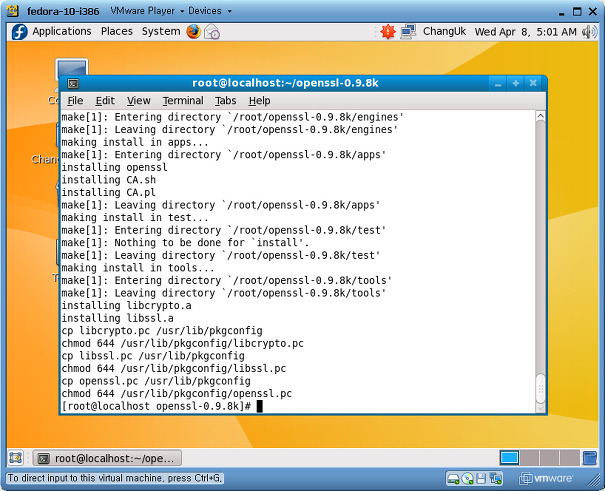Click the VMware floppy device icon

[481, 479]
